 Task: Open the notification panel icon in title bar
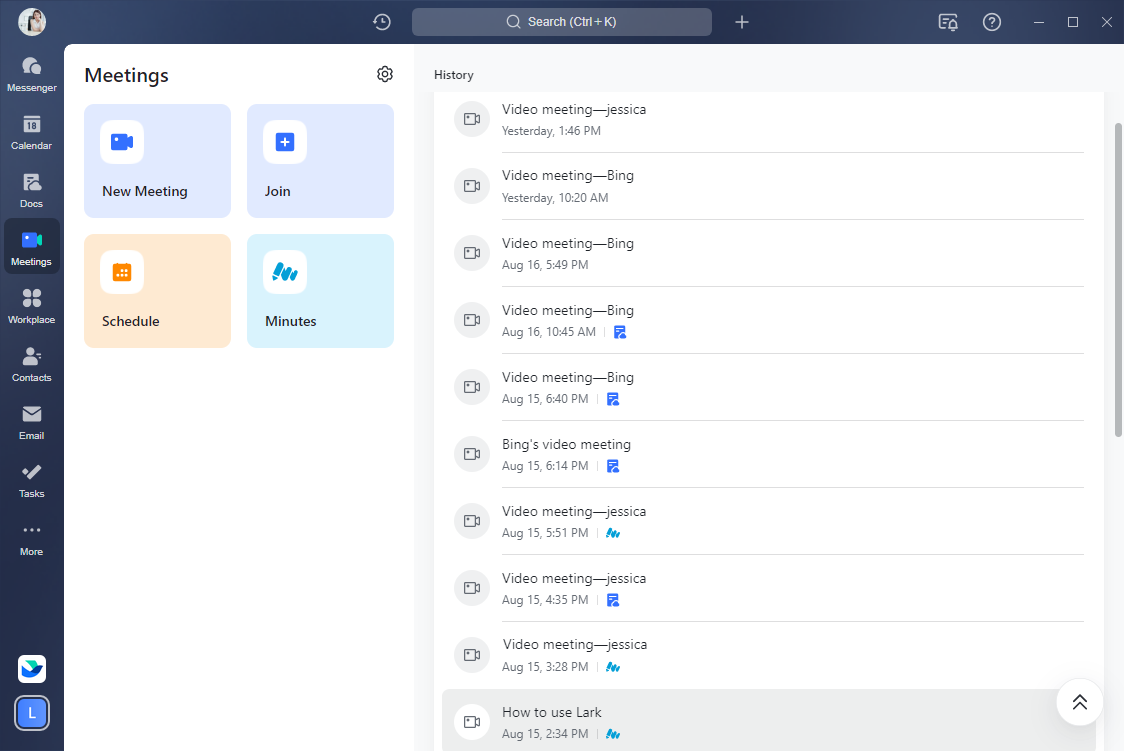948,22
